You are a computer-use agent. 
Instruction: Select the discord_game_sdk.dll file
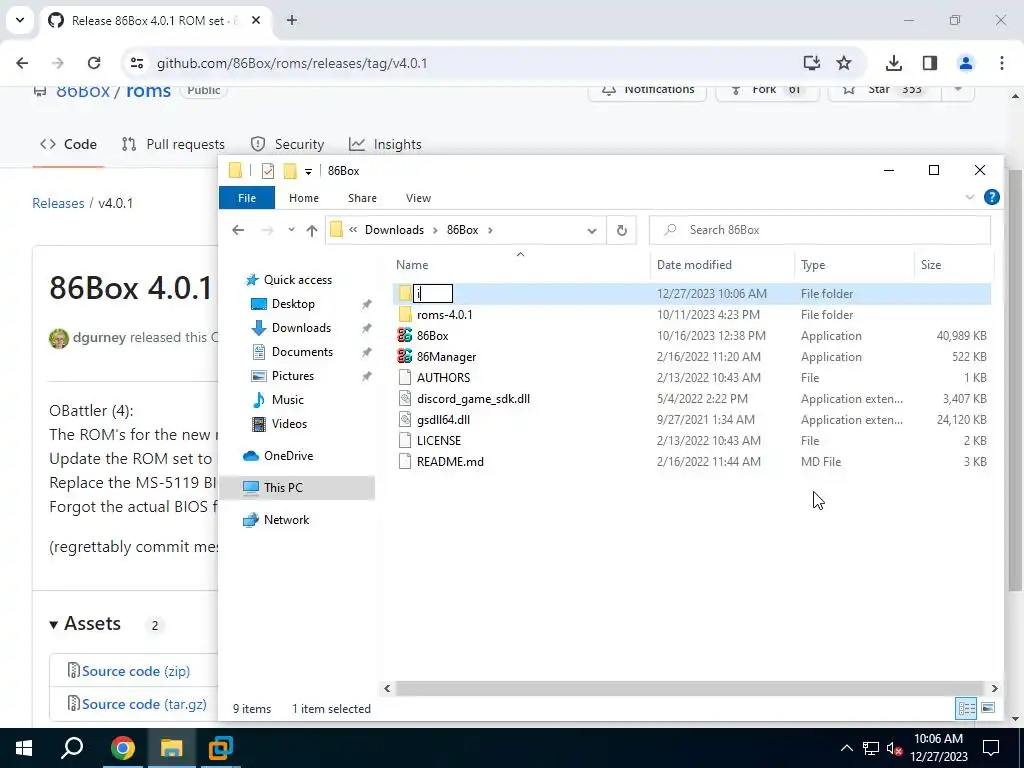473,398
